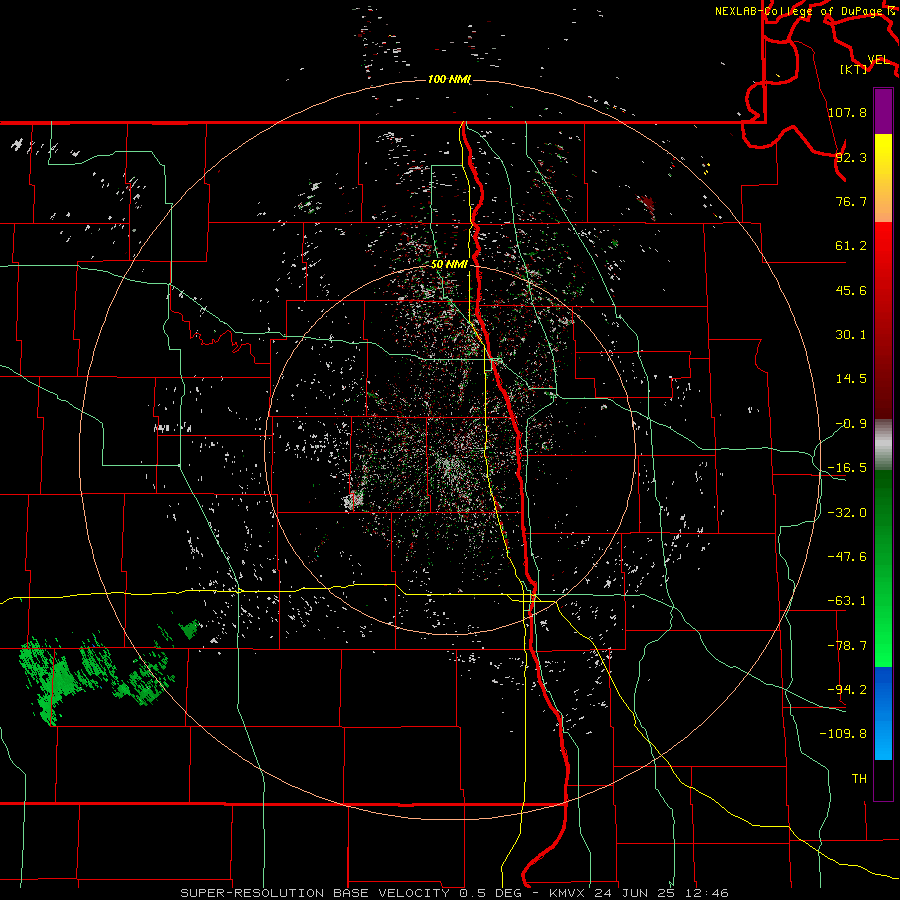Screen dimensions: 900x900
Task: Click the 50 NMI range ring label
Action: click(x=449, y=265)
